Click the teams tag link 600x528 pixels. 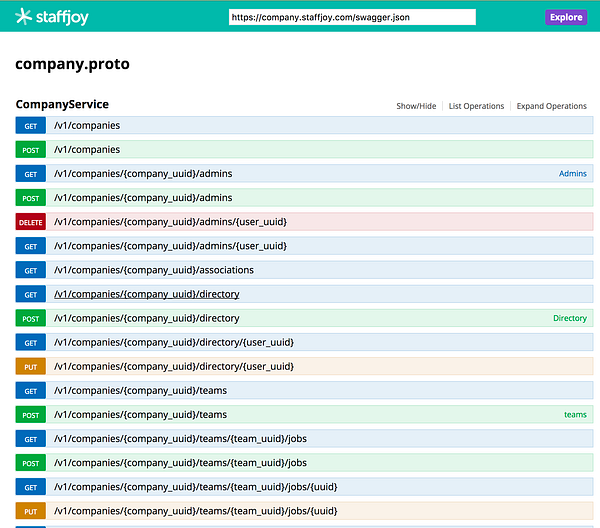click(575, 415)
